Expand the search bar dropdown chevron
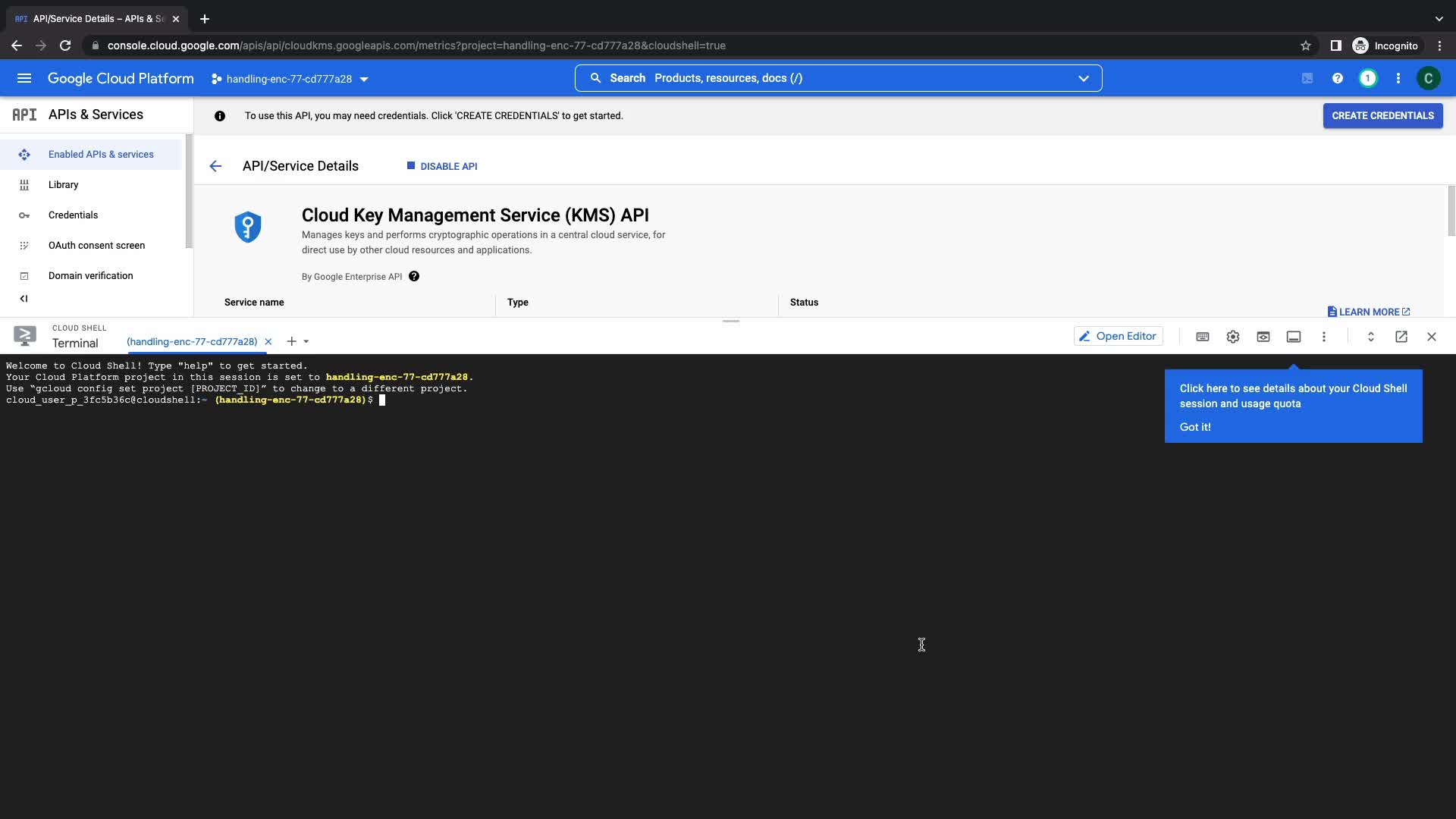 click(x=1084, y=78)
